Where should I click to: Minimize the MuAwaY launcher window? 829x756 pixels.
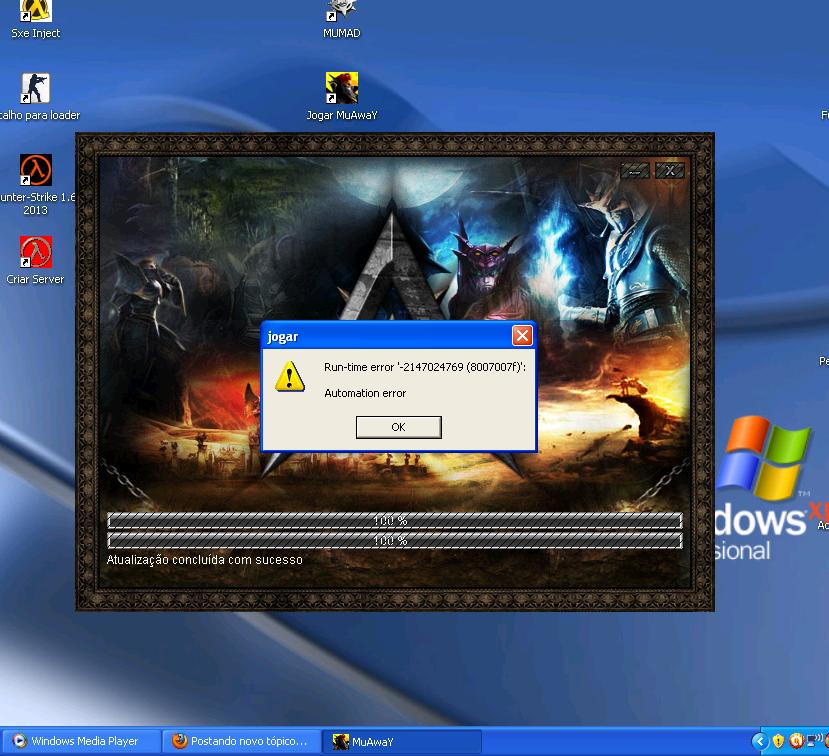(x=635, y=171)
